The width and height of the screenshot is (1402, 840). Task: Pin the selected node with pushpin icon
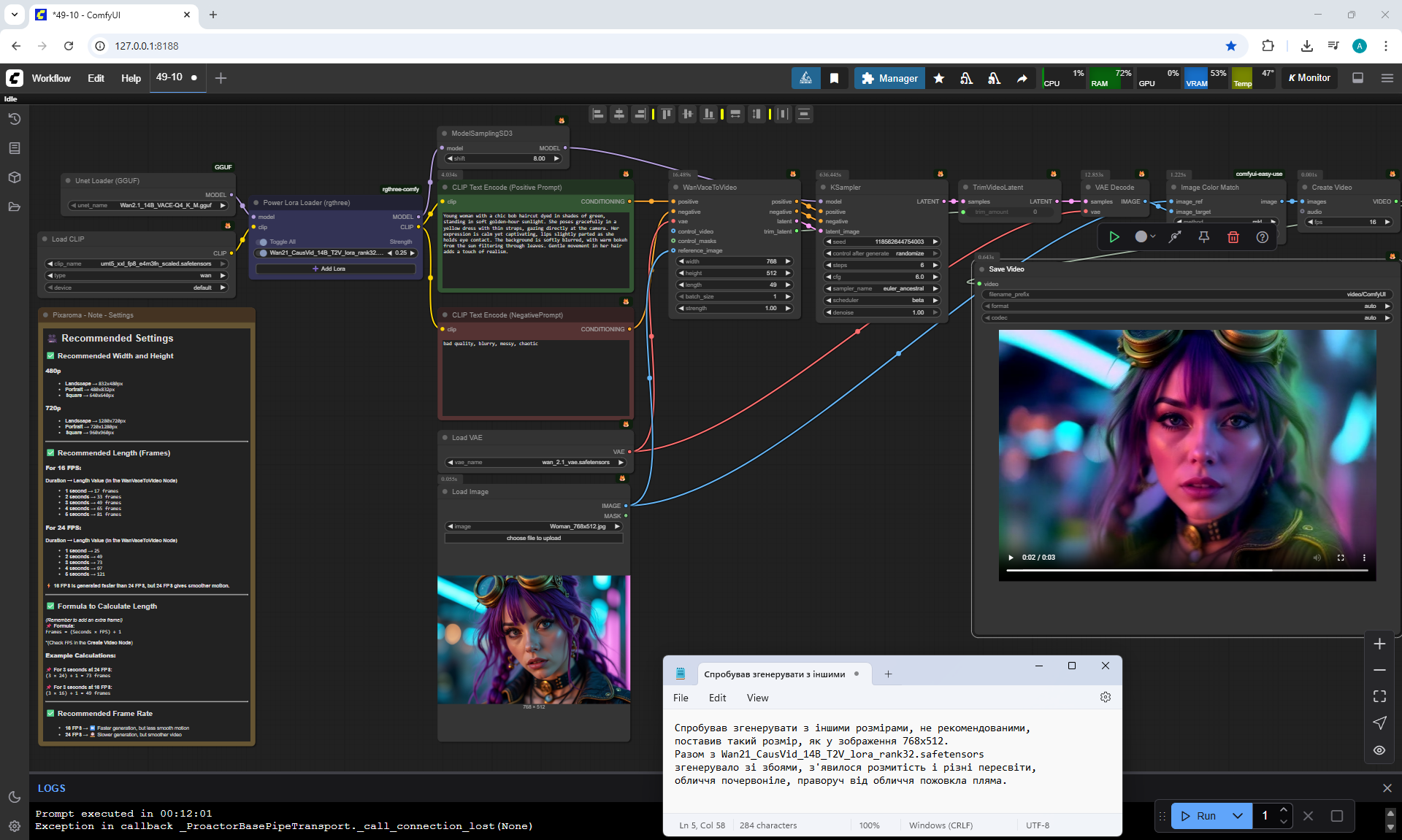click(1204, 237)
